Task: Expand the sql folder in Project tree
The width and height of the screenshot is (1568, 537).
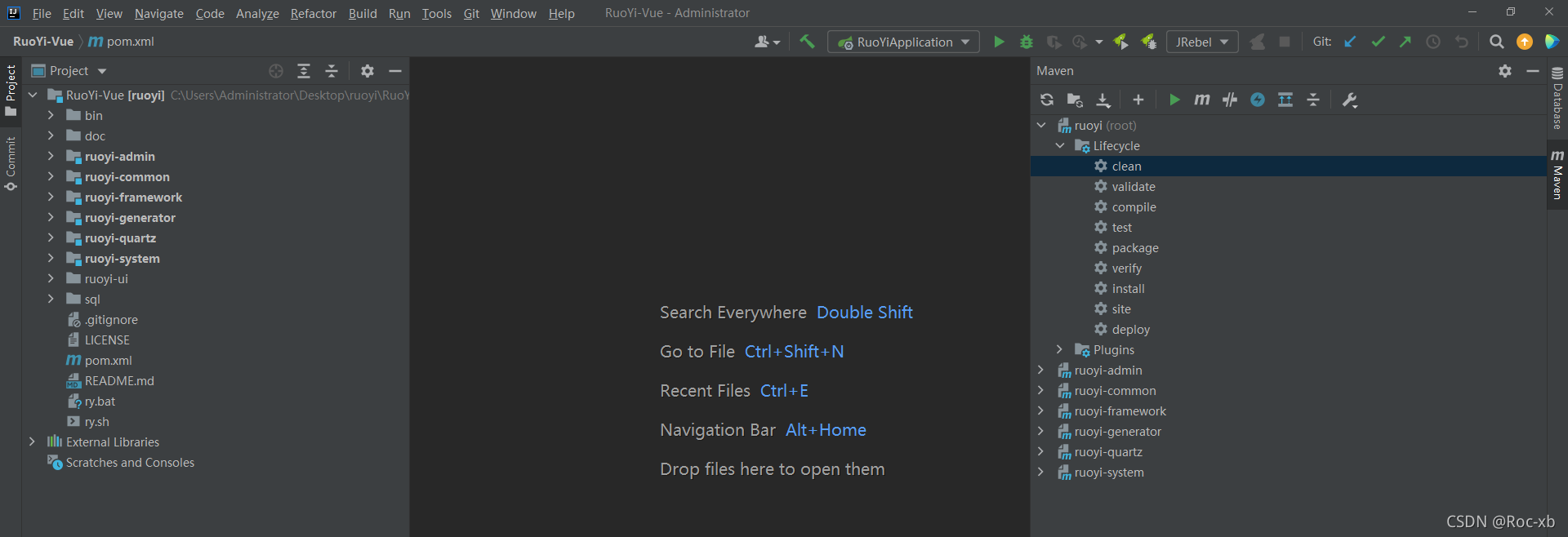Action: pyautogui.click(x=51, y=299)
